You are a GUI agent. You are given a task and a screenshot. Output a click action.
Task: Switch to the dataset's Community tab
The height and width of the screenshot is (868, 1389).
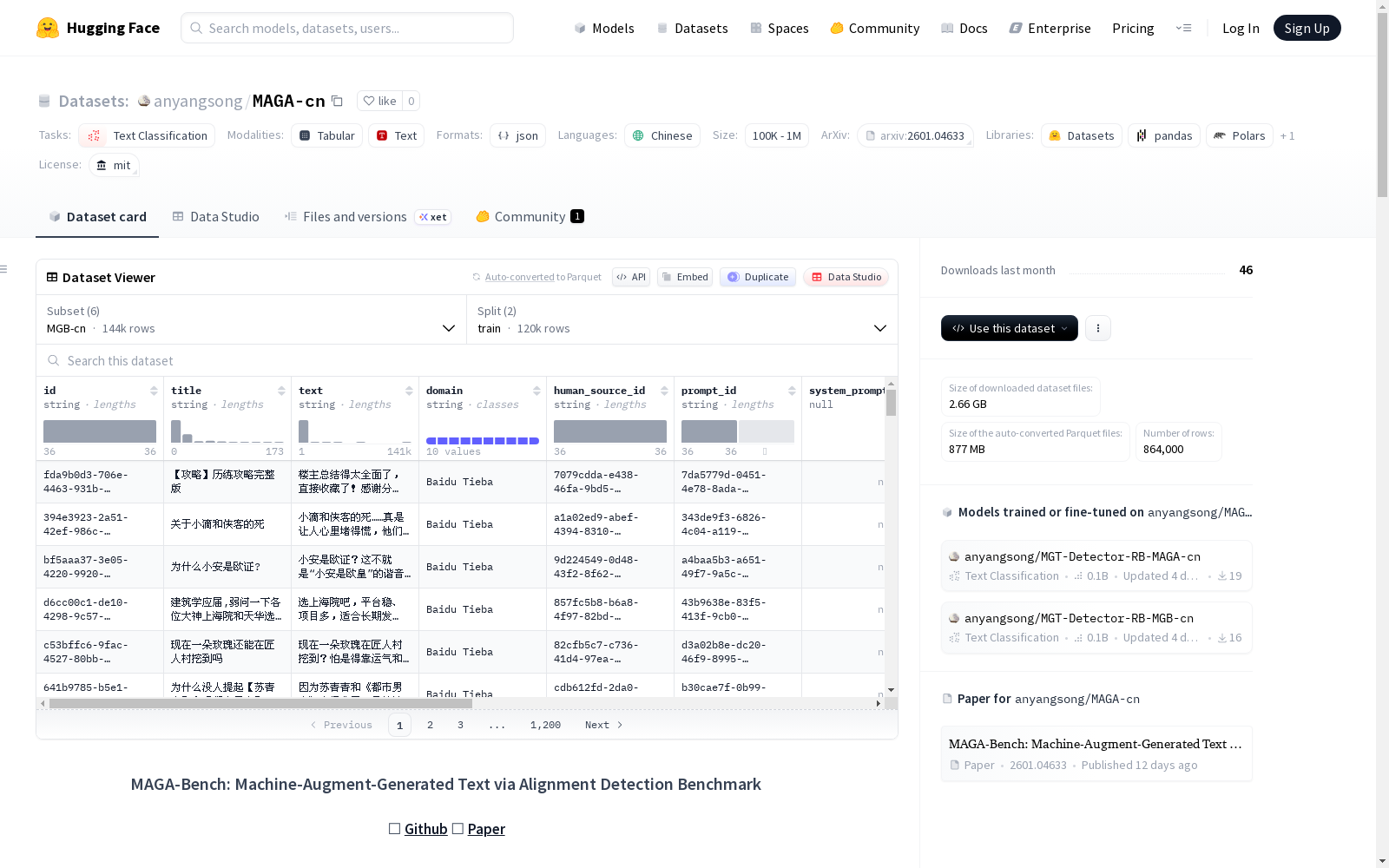[x=530, y=217]
